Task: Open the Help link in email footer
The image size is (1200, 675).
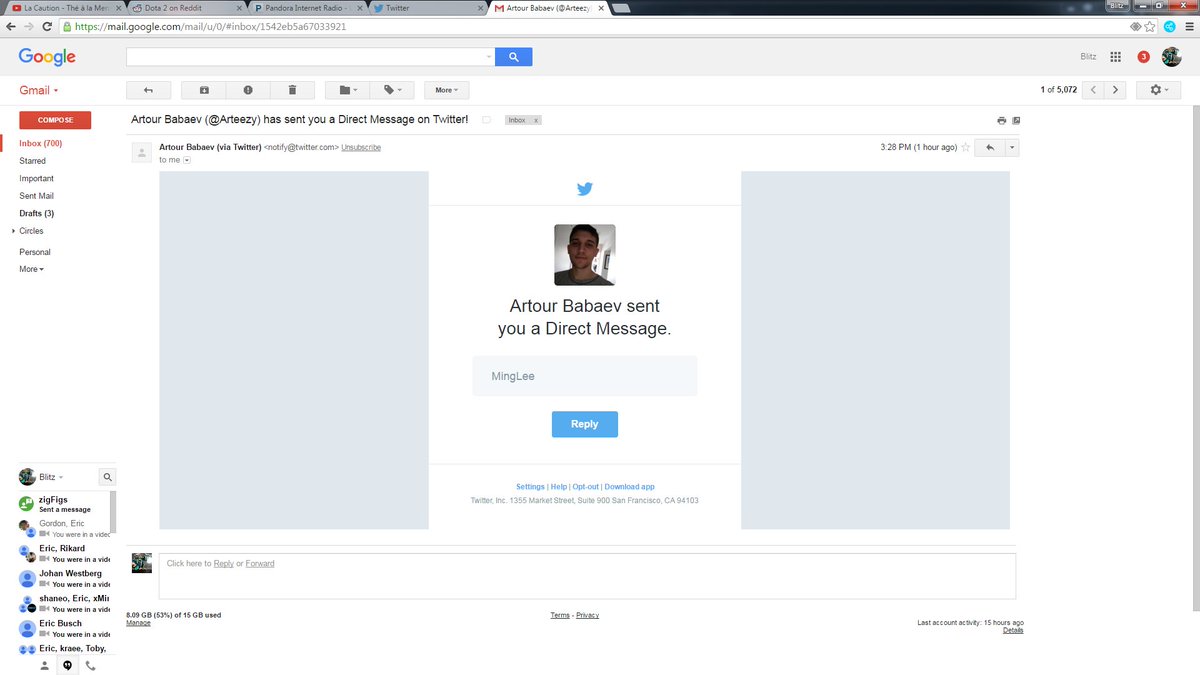Action: pyautogui.click(x=559, y=487)
